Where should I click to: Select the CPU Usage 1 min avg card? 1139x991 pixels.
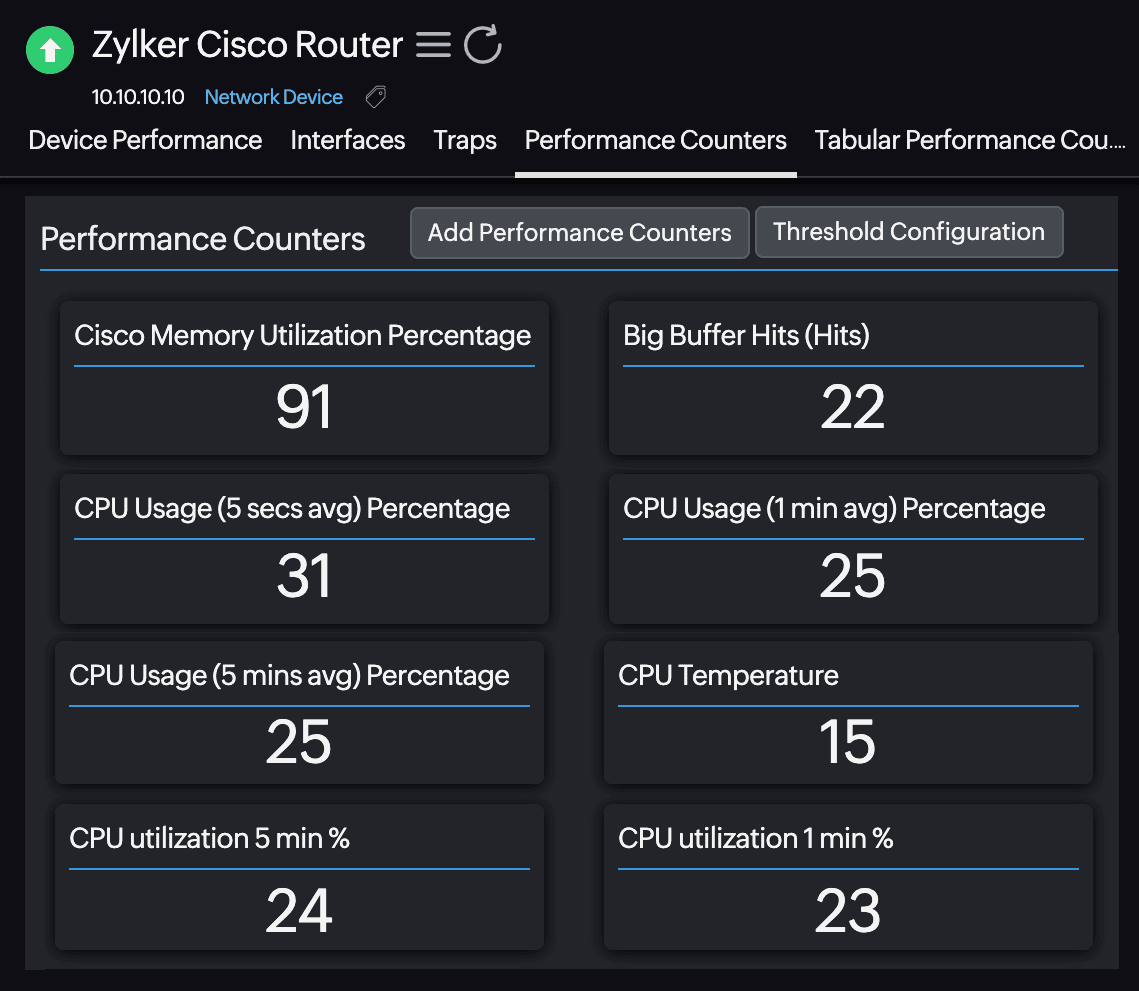click(x=852, y=548)
